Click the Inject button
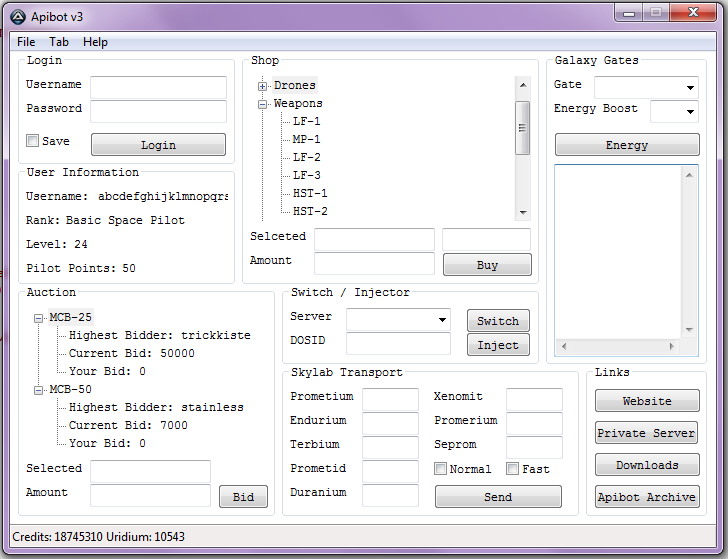The height and width of the screenshot is (559, 728). click(x=498, y=344)
